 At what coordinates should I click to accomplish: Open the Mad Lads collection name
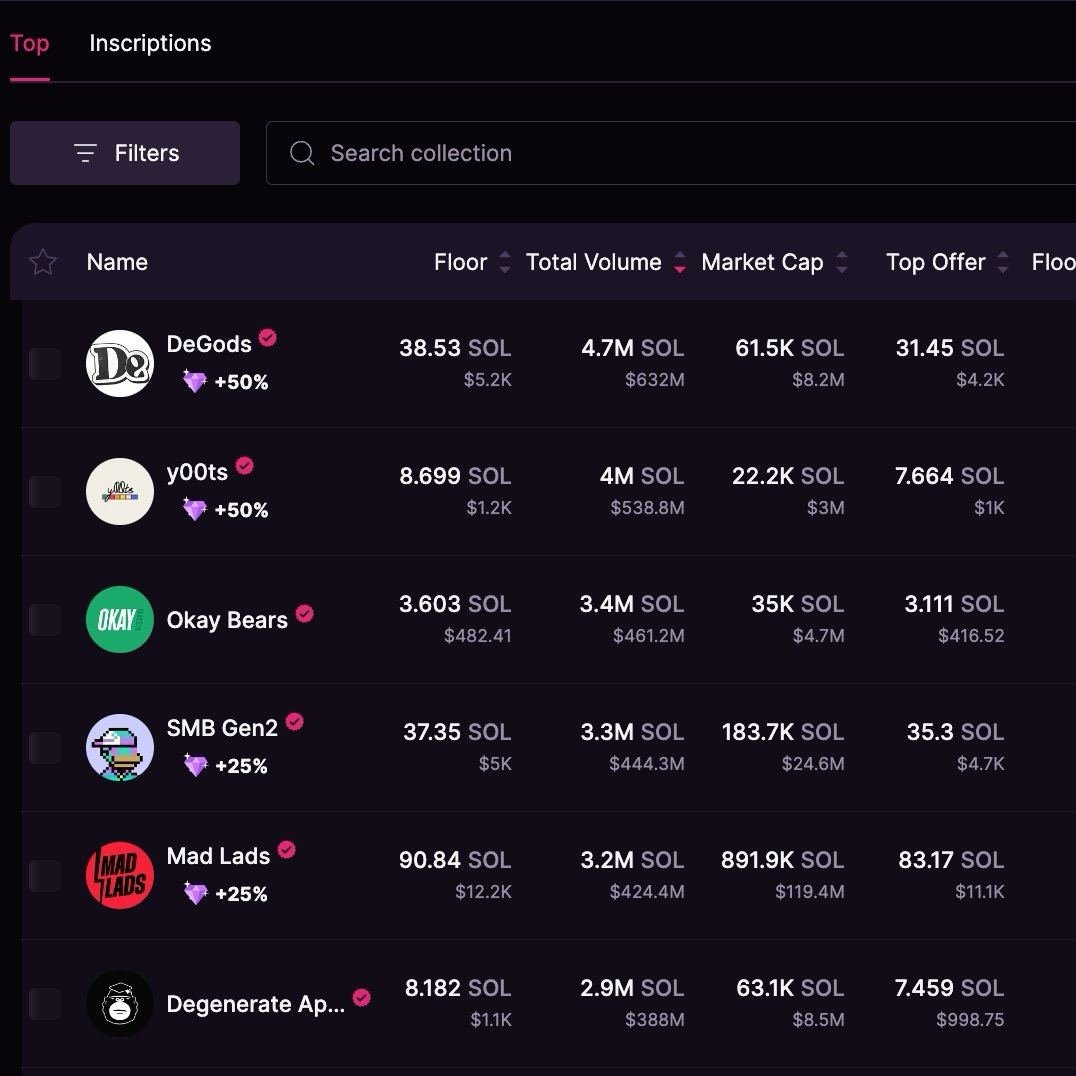[x=218, y=856]
